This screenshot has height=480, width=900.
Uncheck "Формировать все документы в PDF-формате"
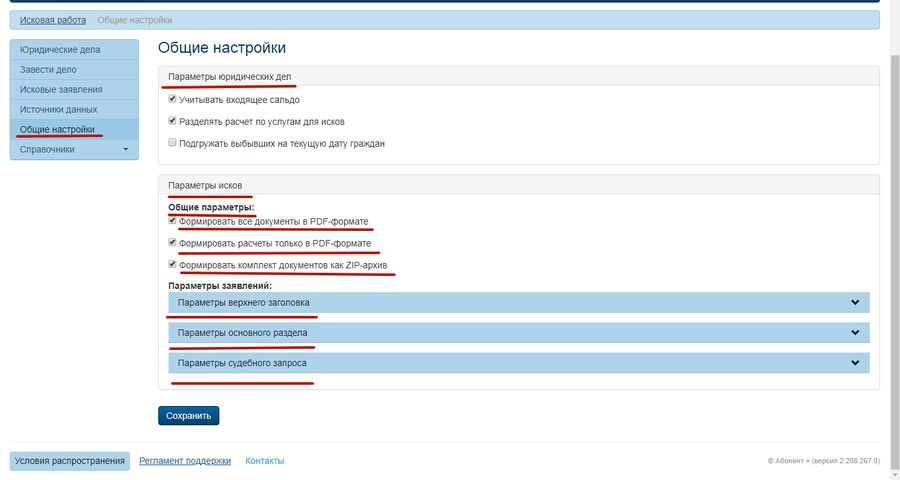click(172, 220)
